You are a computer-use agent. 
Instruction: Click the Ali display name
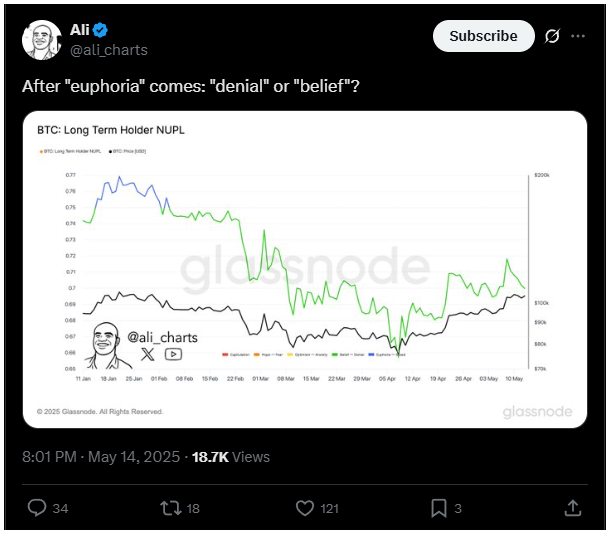80,30
